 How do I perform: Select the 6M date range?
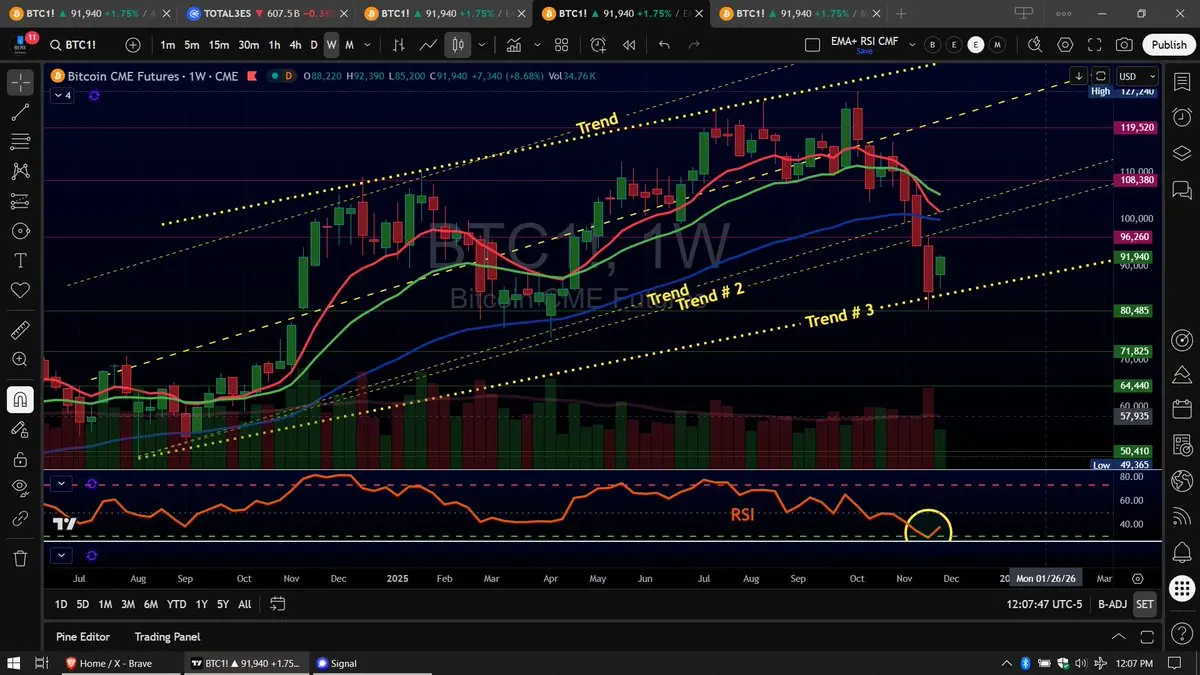(150, 604)
